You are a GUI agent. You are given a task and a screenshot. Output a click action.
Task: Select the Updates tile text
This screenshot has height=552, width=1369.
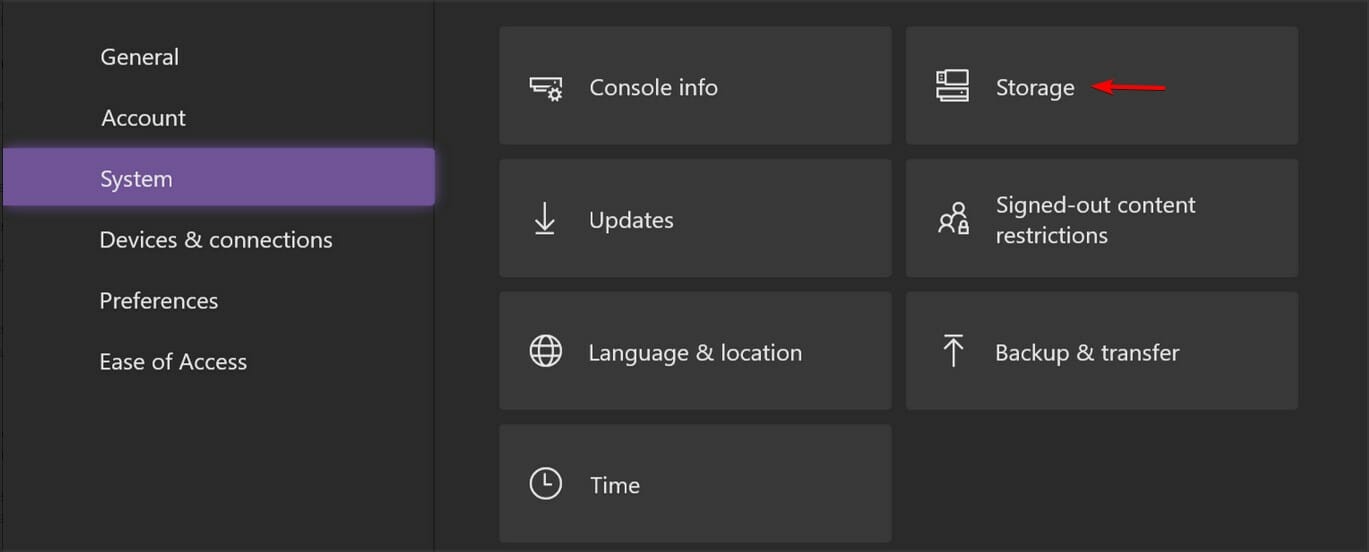631,220
